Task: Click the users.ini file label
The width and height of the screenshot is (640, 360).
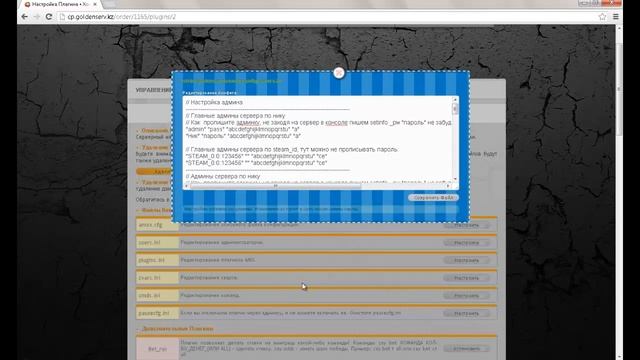Action: click(149, 242)
